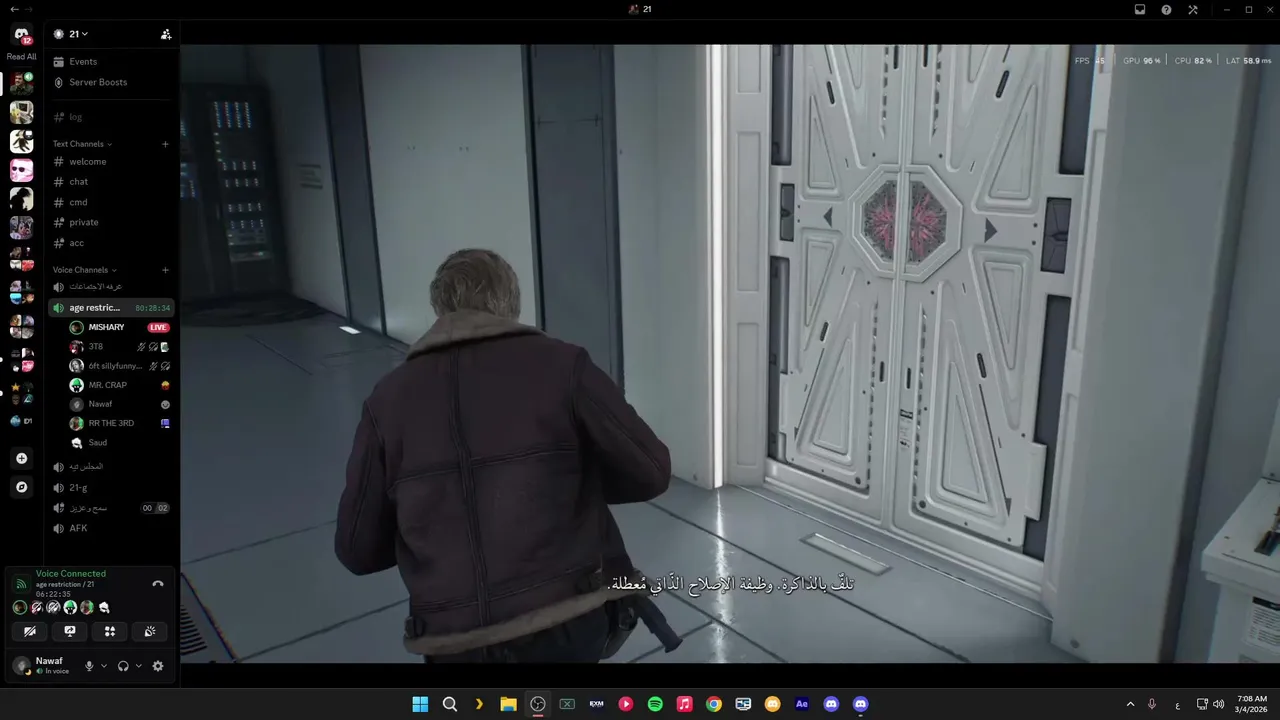
Task: Open the Activities launcher button
Action: point(110,631)
